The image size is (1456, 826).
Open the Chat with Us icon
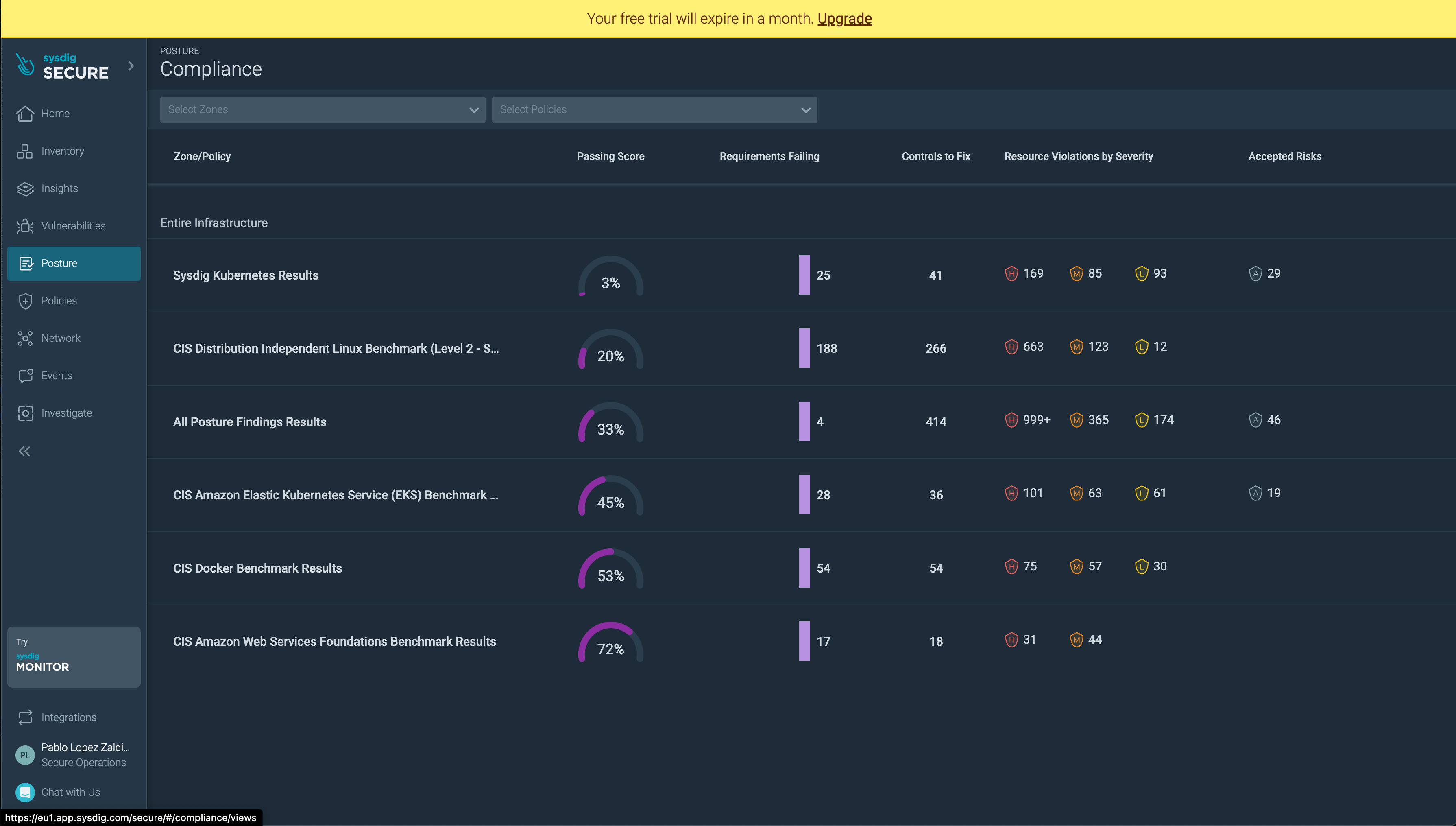(x=25, y=793)
